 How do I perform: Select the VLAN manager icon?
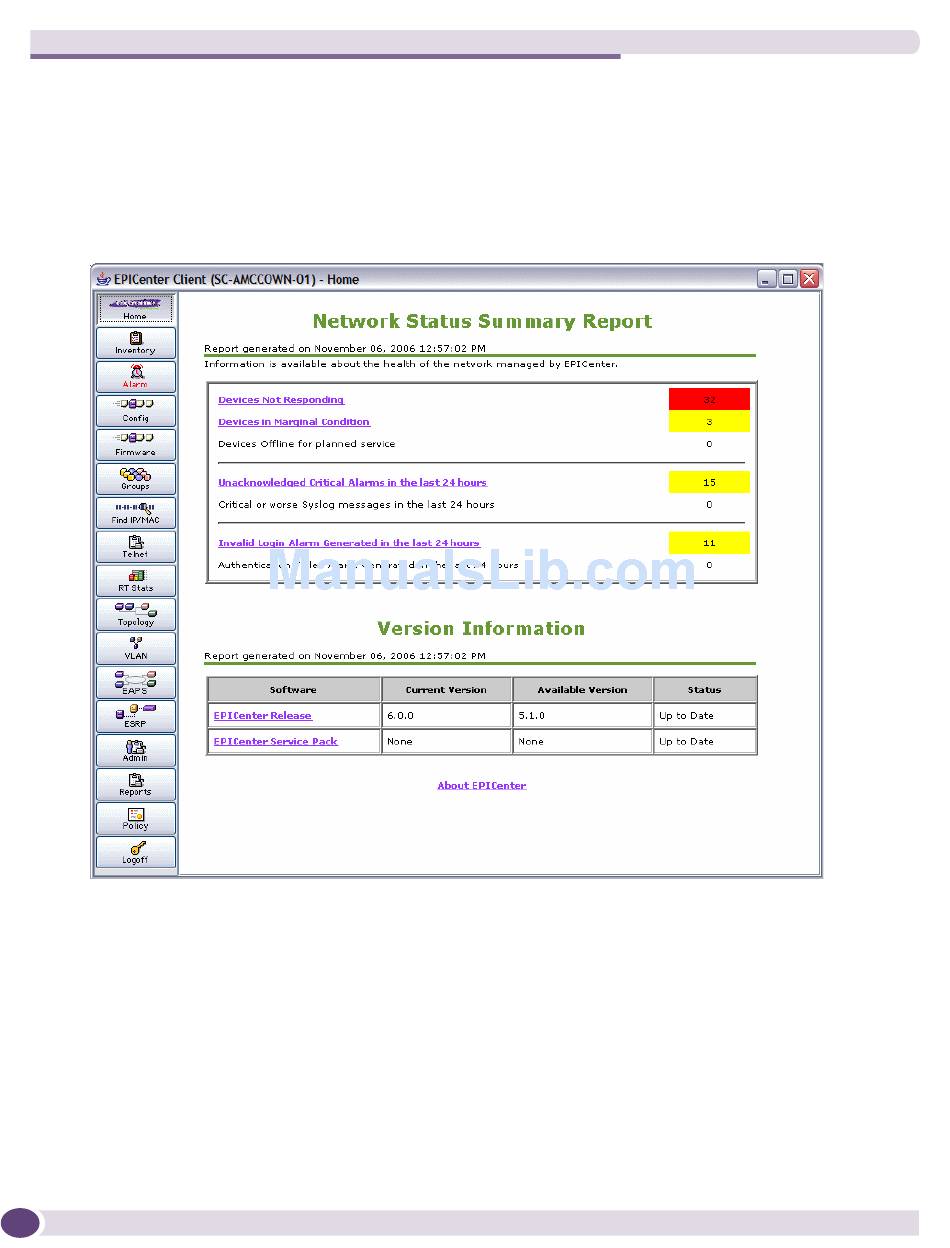(x=135, y=649)
